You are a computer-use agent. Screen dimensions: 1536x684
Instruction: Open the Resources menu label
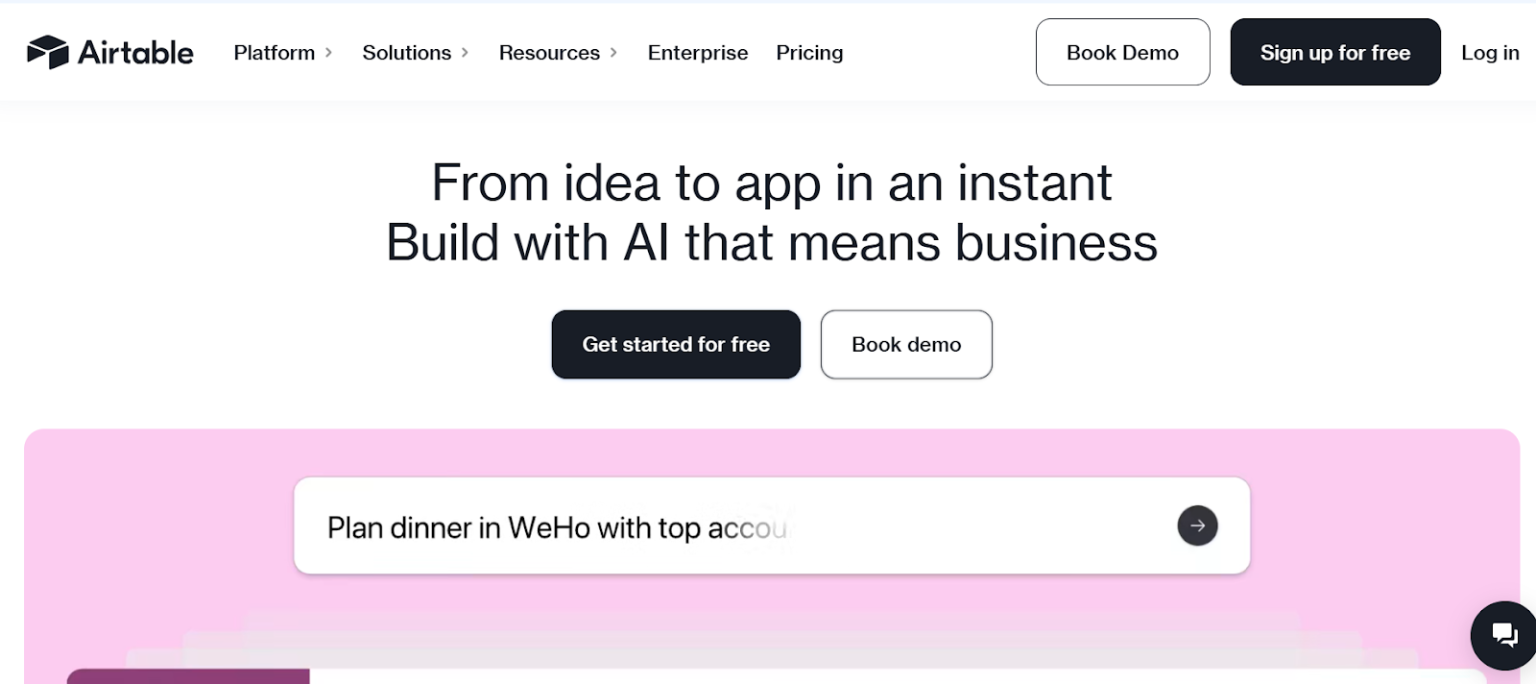pyautogui.click(x=549, y=53)
